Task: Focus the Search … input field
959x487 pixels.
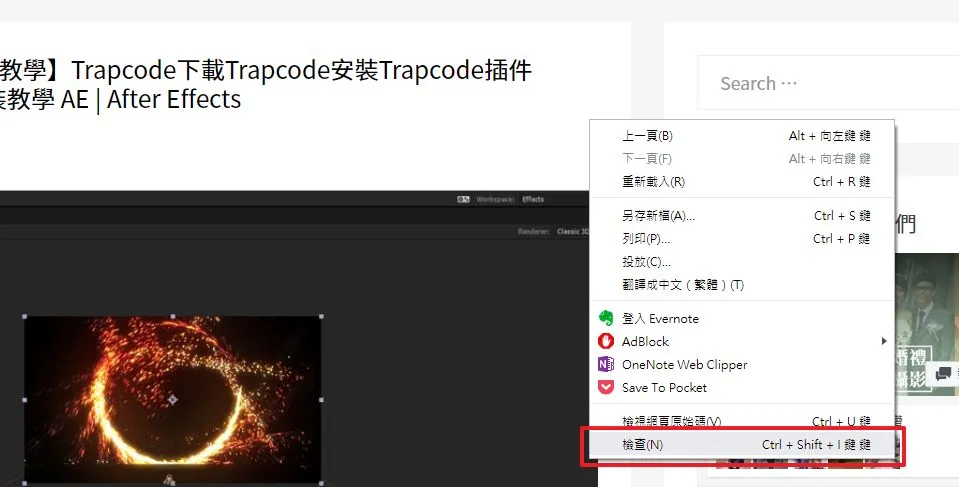Action: click(x=828, y=83)
